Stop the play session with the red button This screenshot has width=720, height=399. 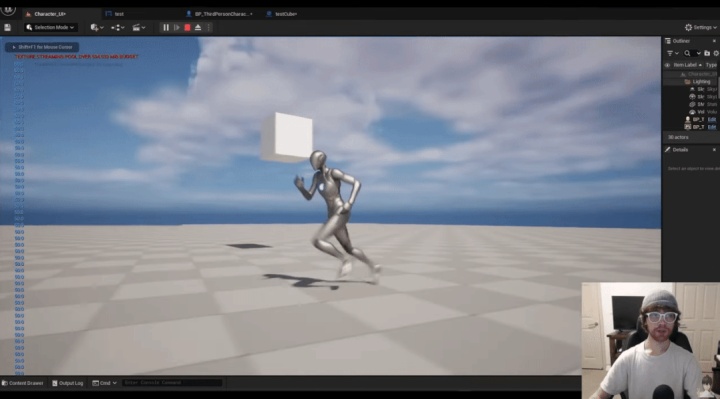tap(187, 28)
